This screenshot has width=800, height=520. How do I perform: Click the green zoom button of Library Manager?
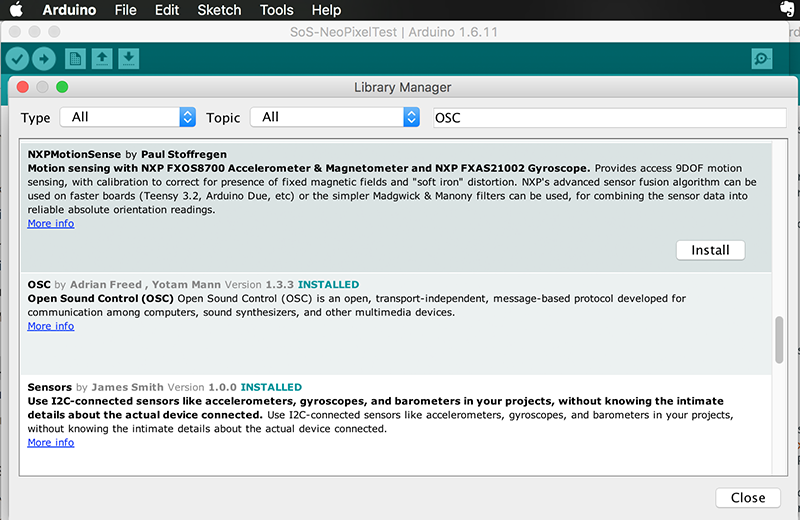point(62,87)
